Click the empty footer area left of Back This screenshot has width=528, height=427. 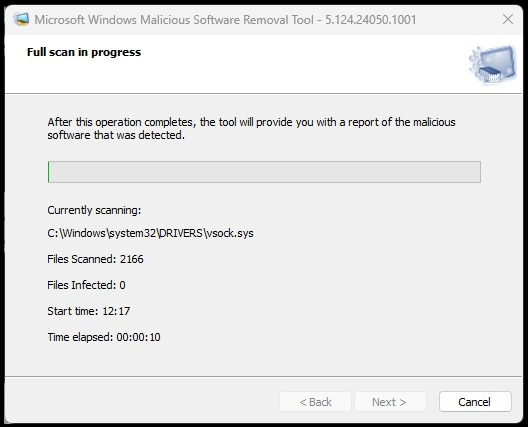pyautogui.click(x=142, y=401)
